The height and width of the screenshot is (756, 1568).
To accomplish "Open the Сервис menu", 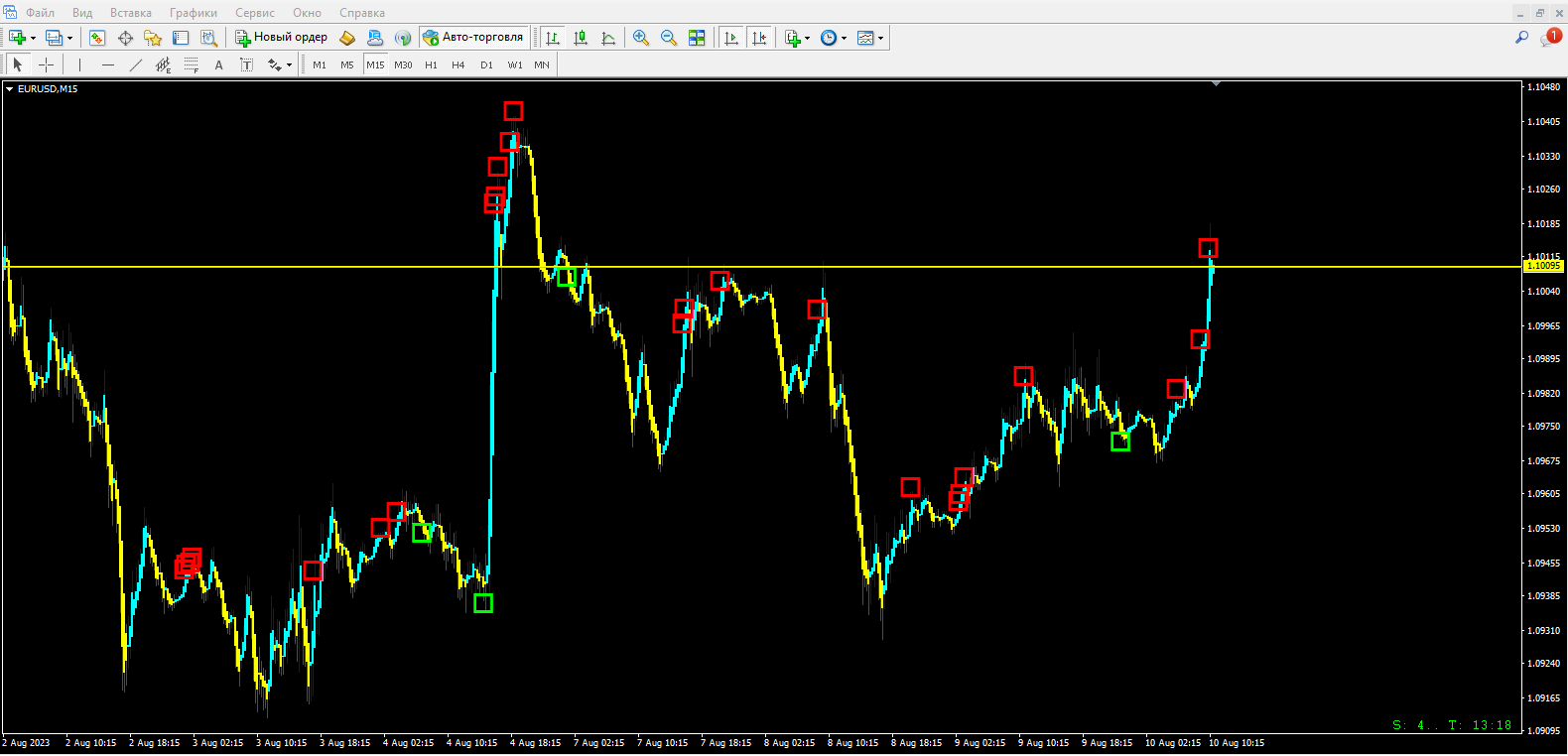I will click(x=255, y=13).
